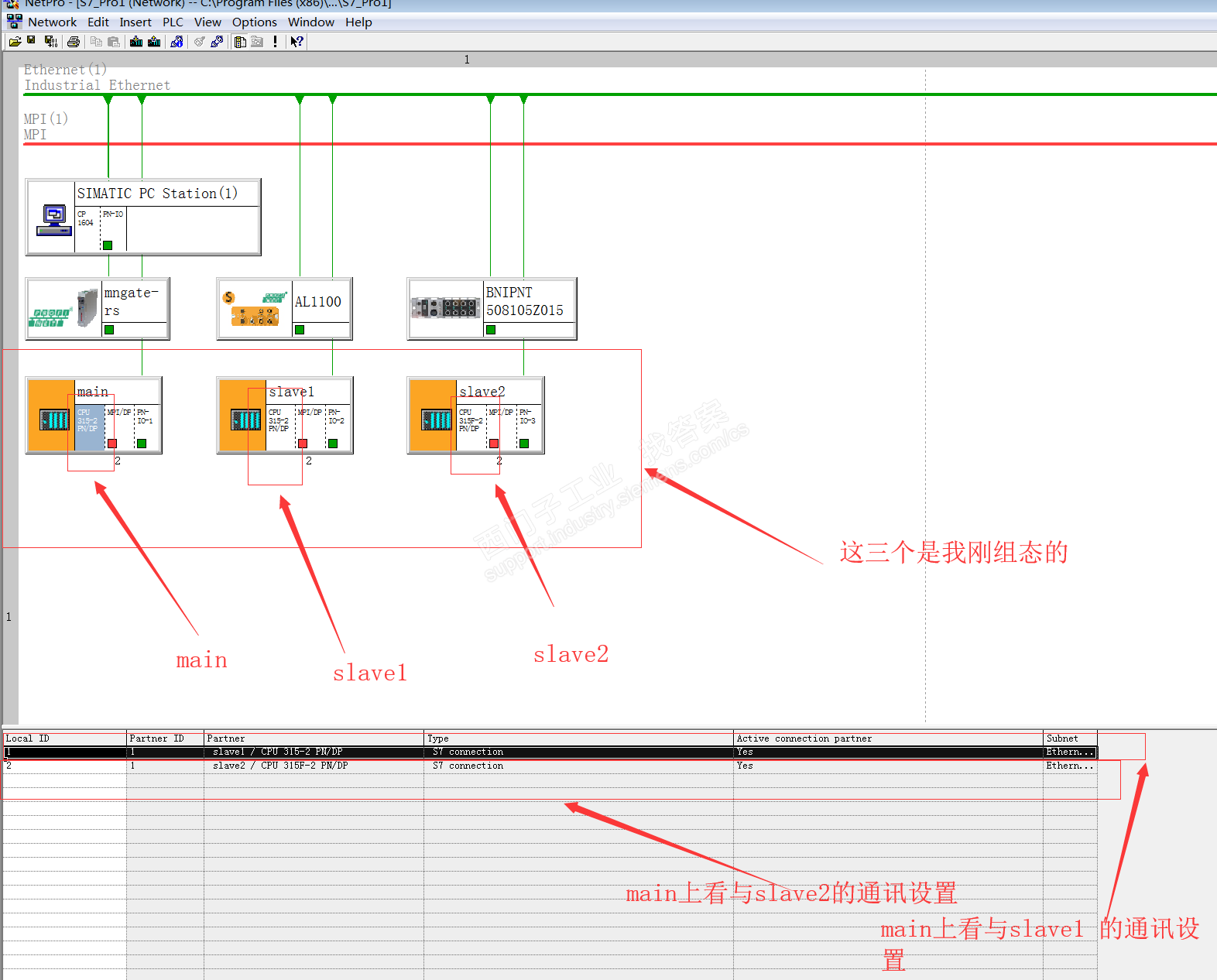The height and width of the screenshot is (980, 1217).
Task: Click the Save floppy disk icon
Action: pyautogui.click(x=31, y=39)
